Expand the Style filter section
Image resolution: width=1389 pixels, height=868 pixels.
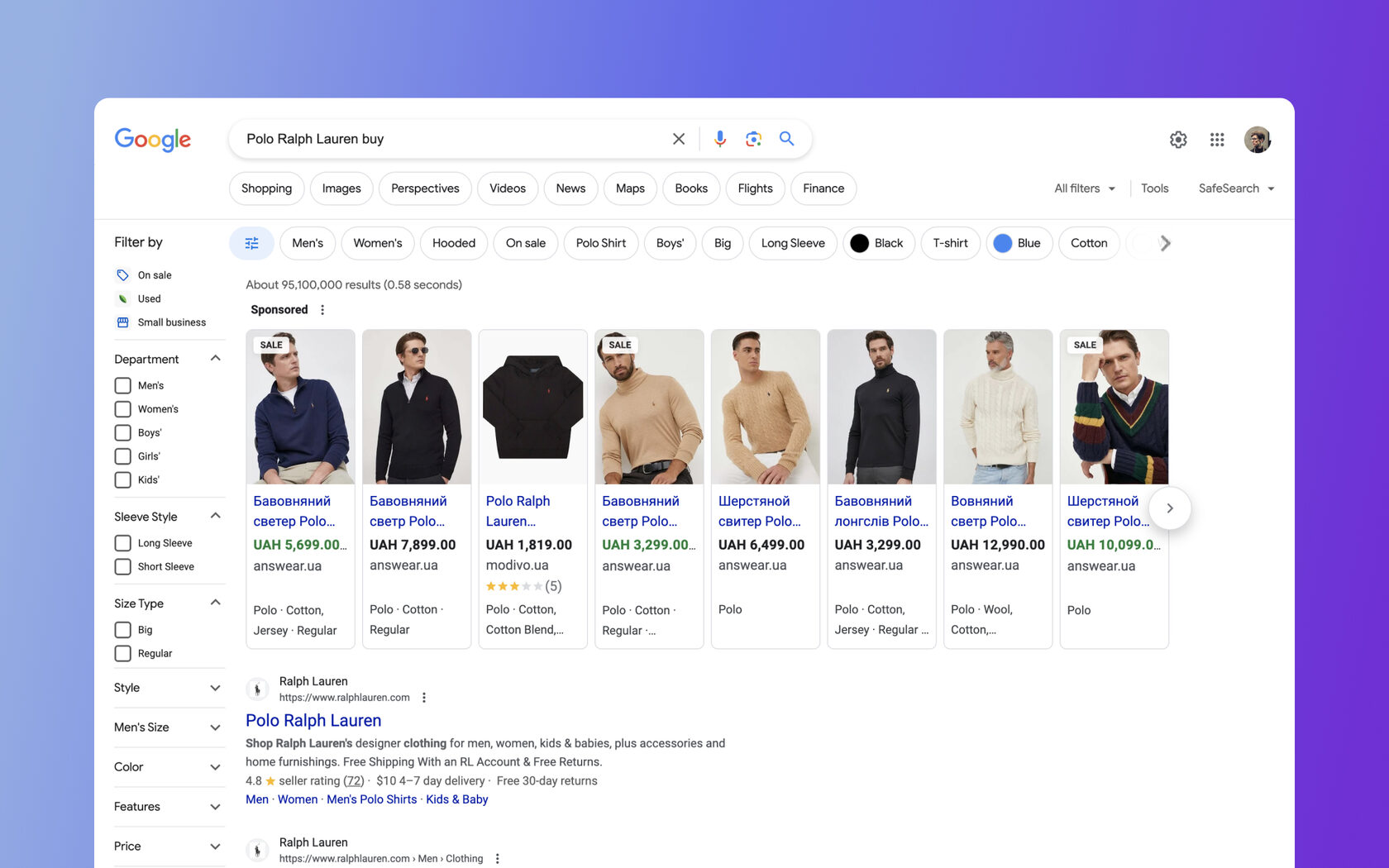point(215,688)
